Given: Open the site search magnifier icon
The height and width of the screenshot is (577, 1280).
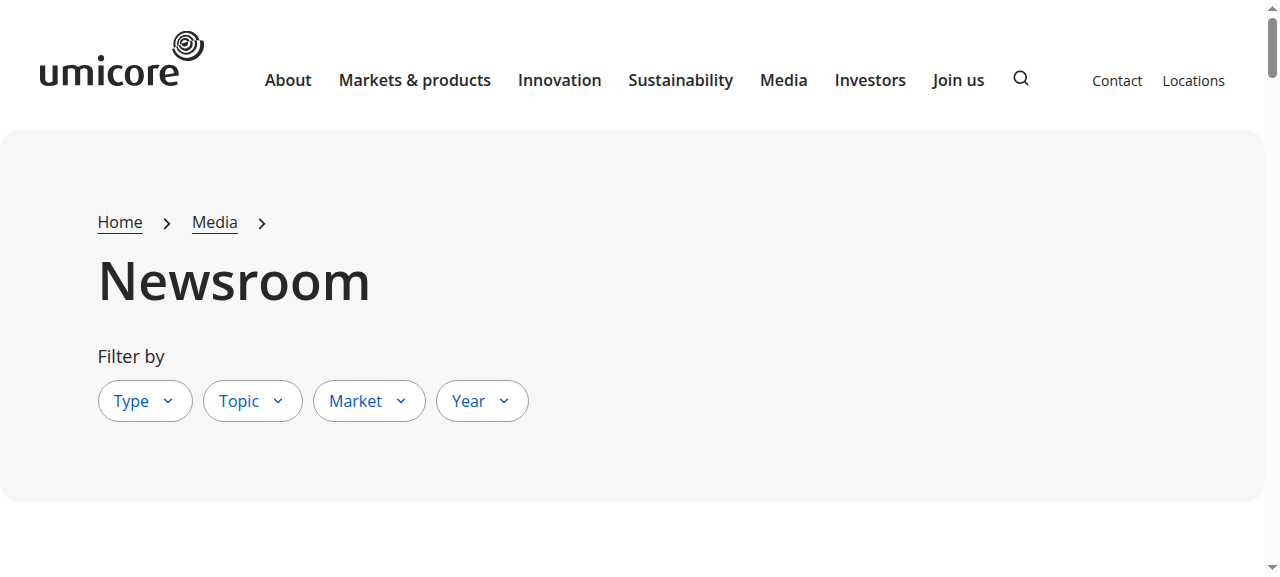Looking at the screenshot, I should [1020, 79].
